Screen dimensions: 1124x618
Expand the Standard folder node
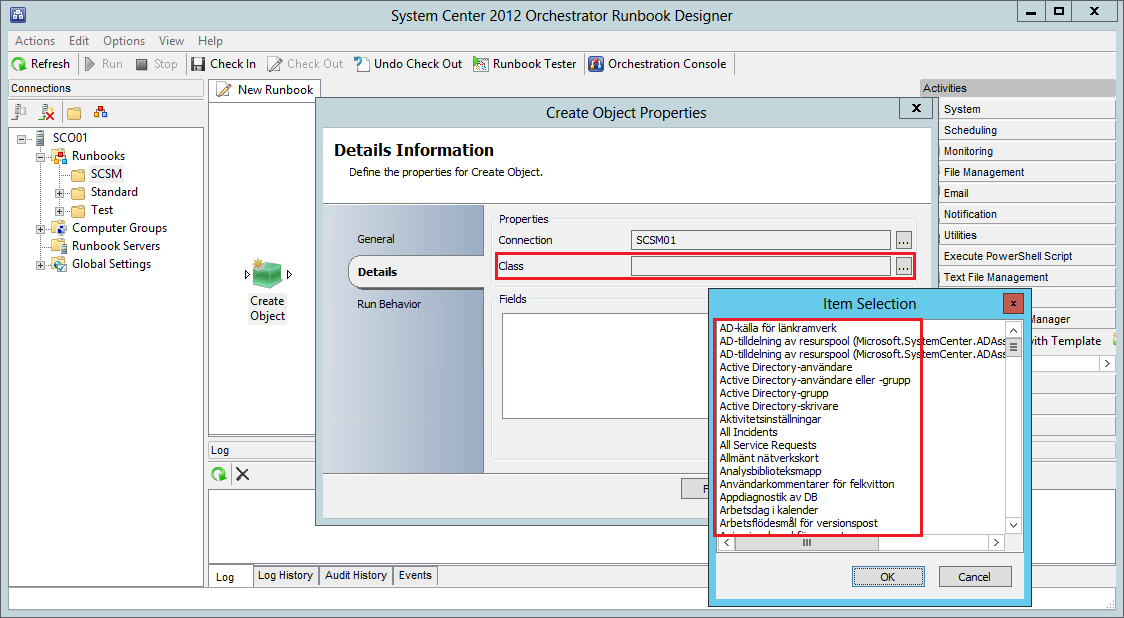pyautogui.click(x=59, y=193)
